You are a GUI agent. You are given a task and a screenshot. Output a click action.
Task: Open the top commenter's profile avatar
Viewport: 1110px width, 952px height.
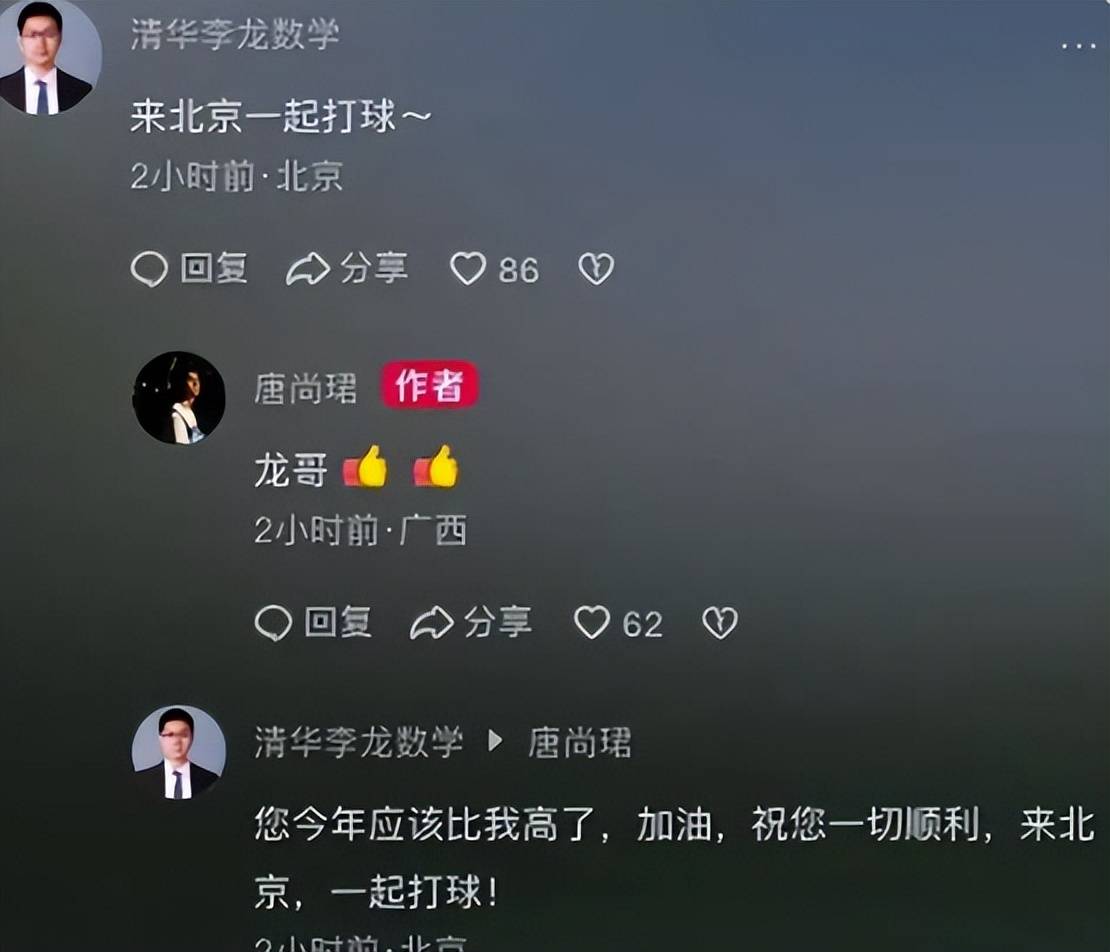click(x=48, y=57)
